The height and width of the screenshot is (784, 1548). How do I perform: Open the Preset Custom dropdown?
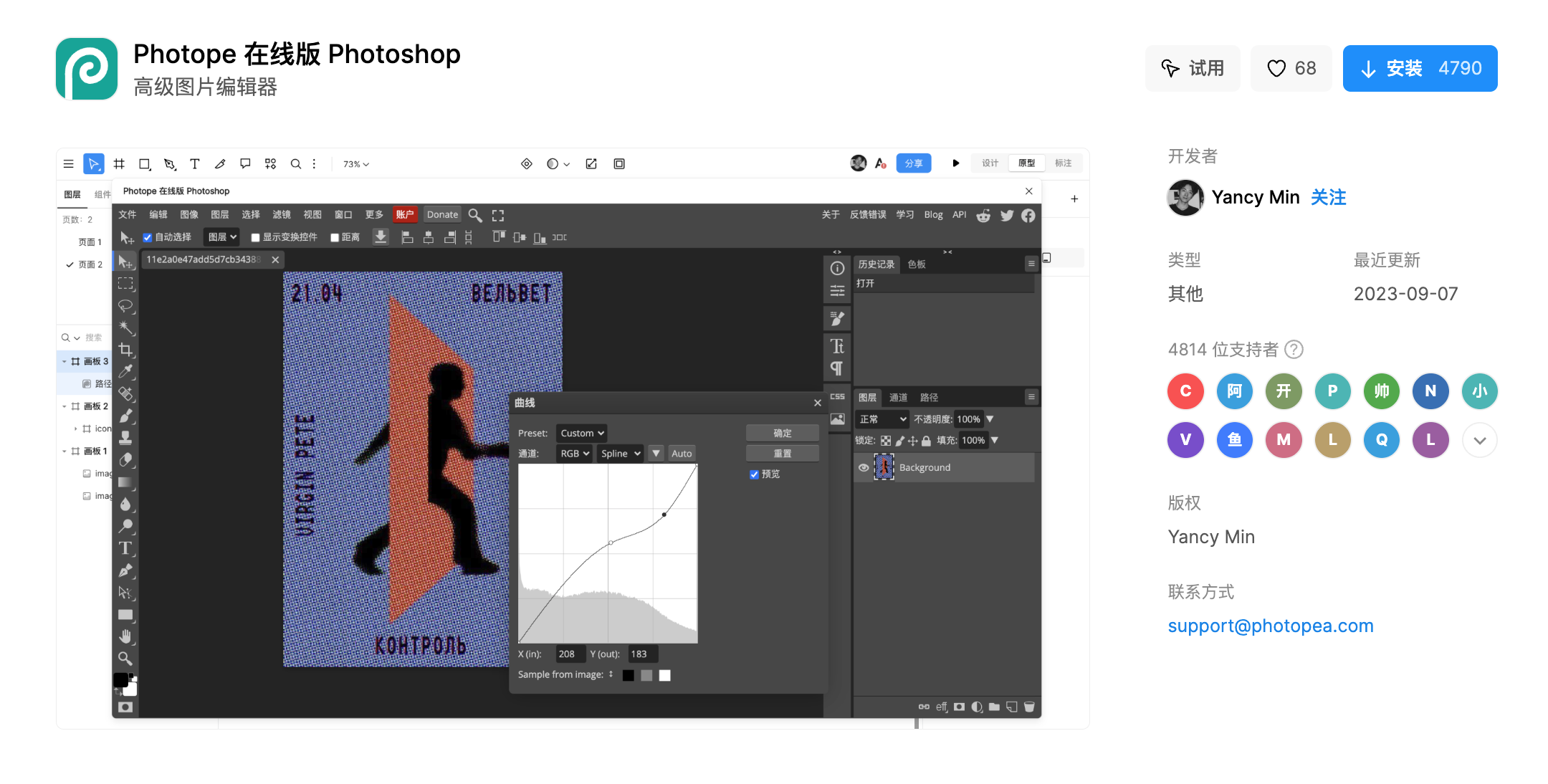(x=582, y=433)
